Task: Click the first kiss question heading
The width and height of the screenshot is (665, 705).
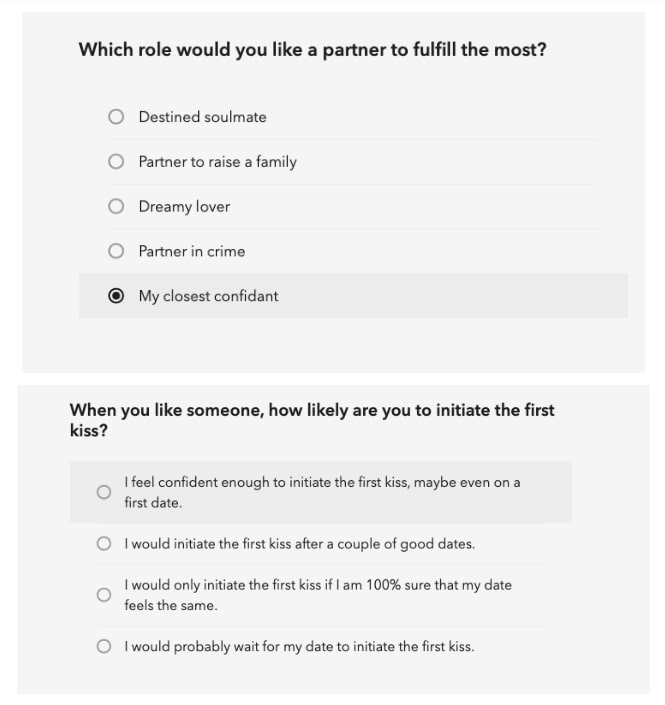Action: 312,420
